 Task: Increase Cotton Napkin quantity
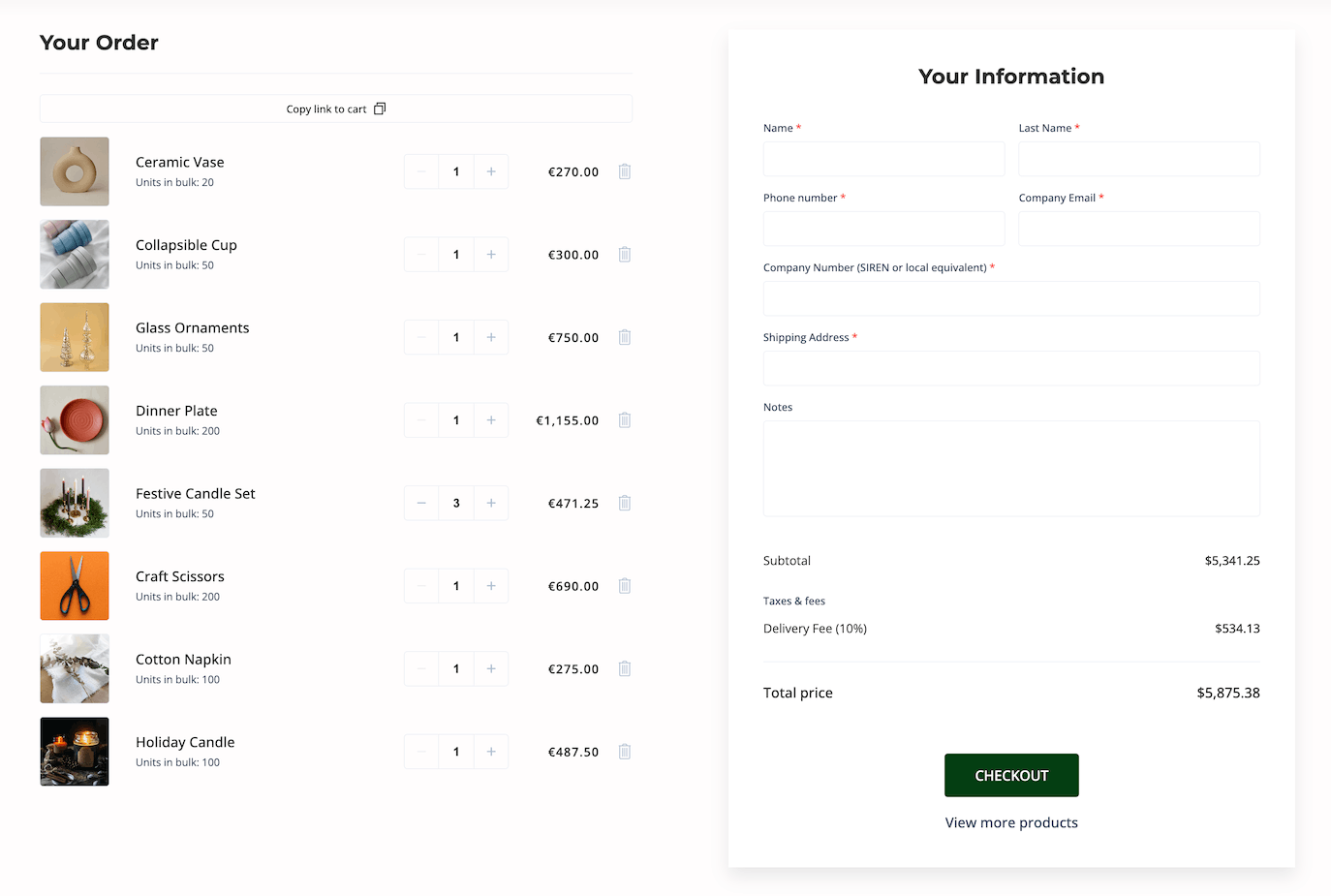pyautogui.click(x=491, y=668)
